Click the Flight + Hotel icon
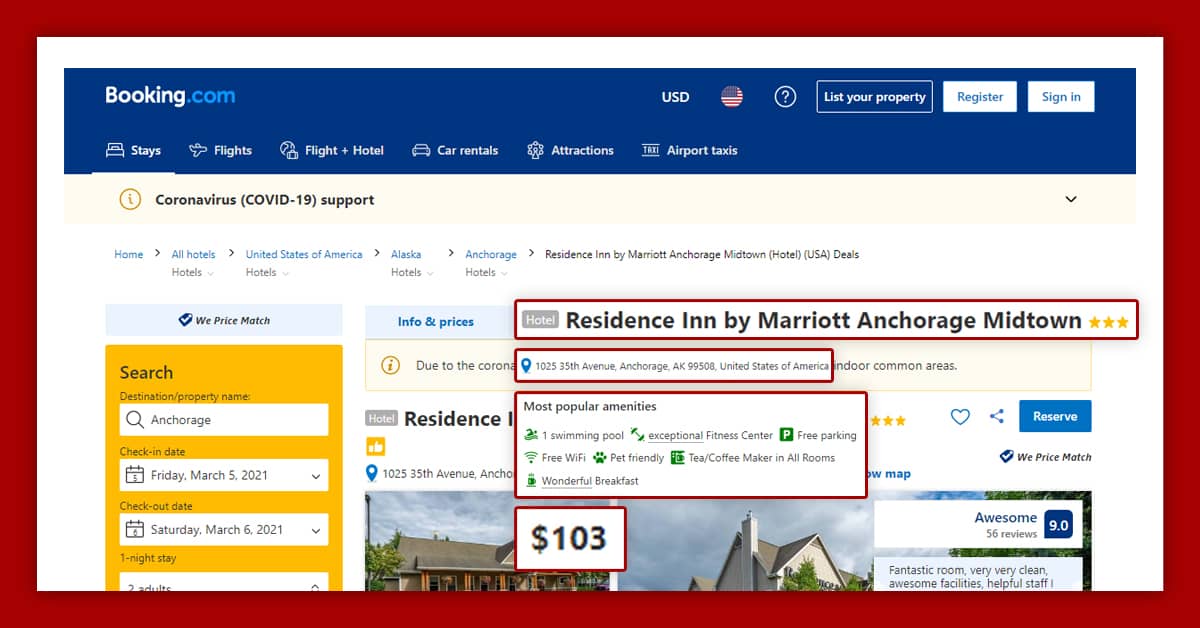The image size is (1200, 628). point(289,150)
